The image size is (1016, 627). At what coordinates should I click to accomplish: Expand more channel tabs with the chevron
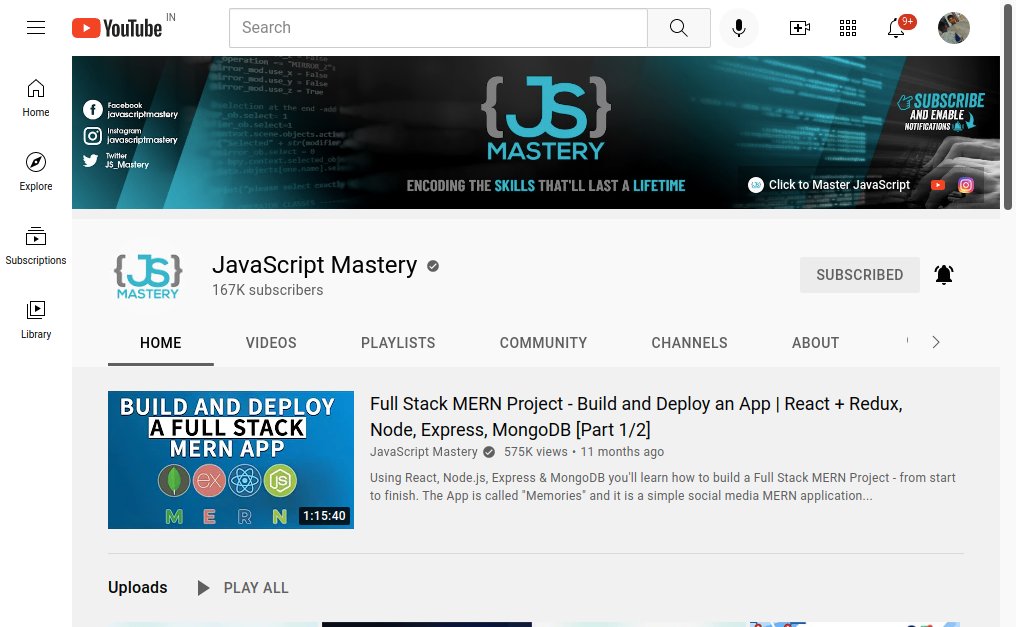(x=936, y=342)
